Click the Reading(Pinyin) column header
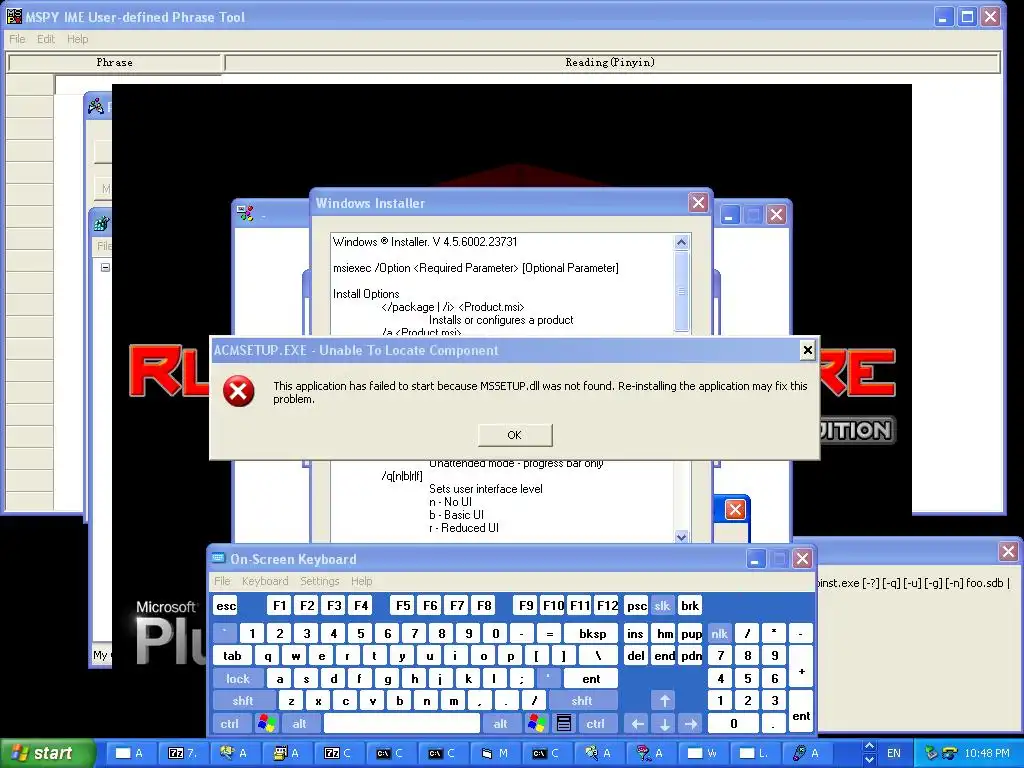This screenshot has width=1024, height=768. click(x=612, y=63)
